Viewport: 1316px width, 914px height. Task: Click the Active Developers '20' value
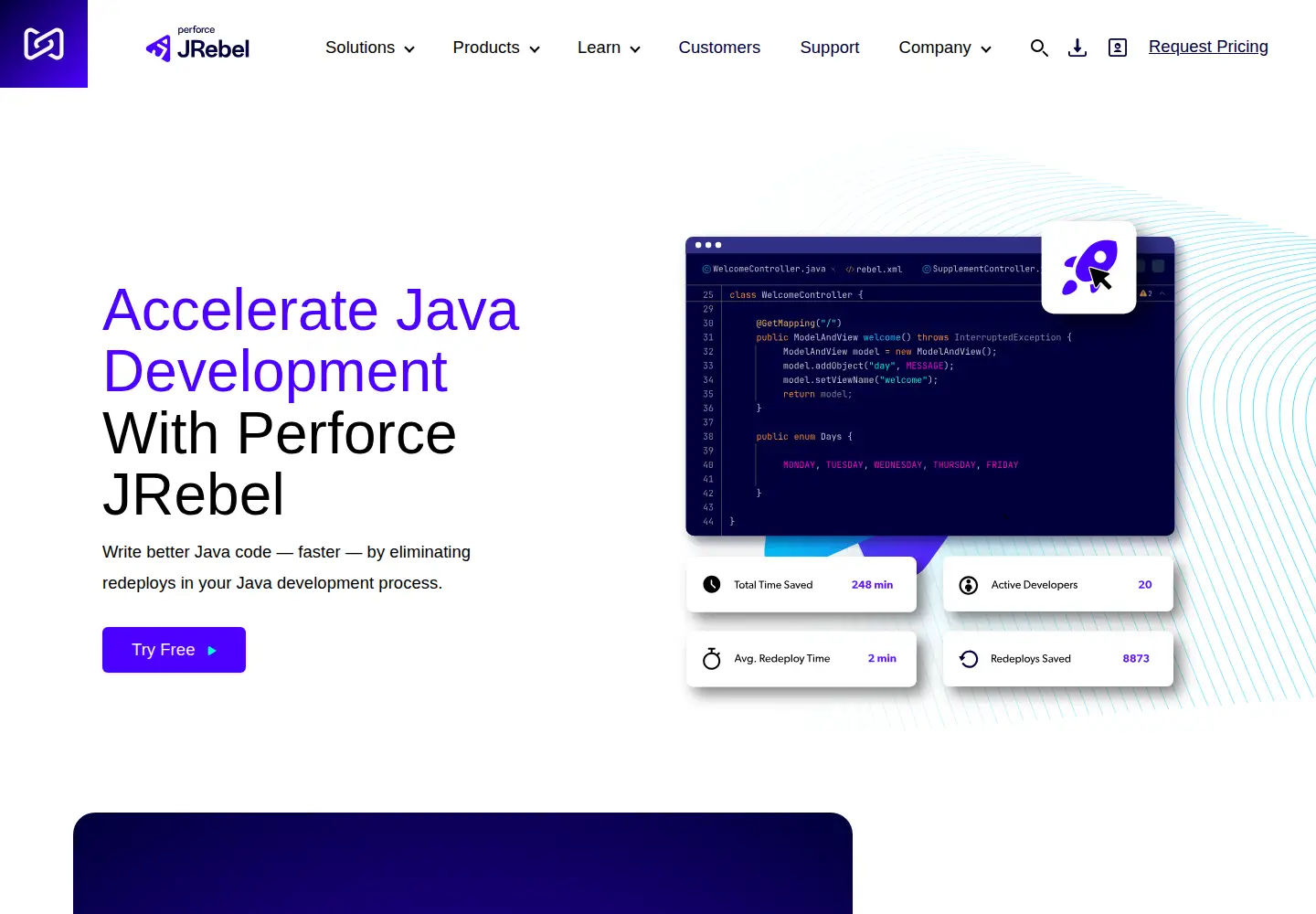tap(1145, 585)
